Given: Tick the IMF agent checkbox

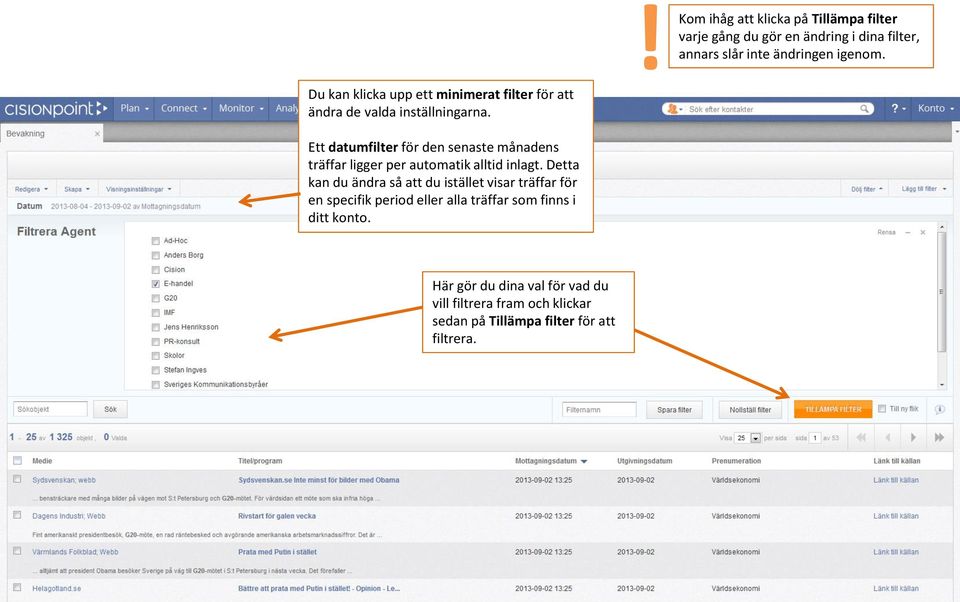Looking at the screenshot, I should (156, 313).
